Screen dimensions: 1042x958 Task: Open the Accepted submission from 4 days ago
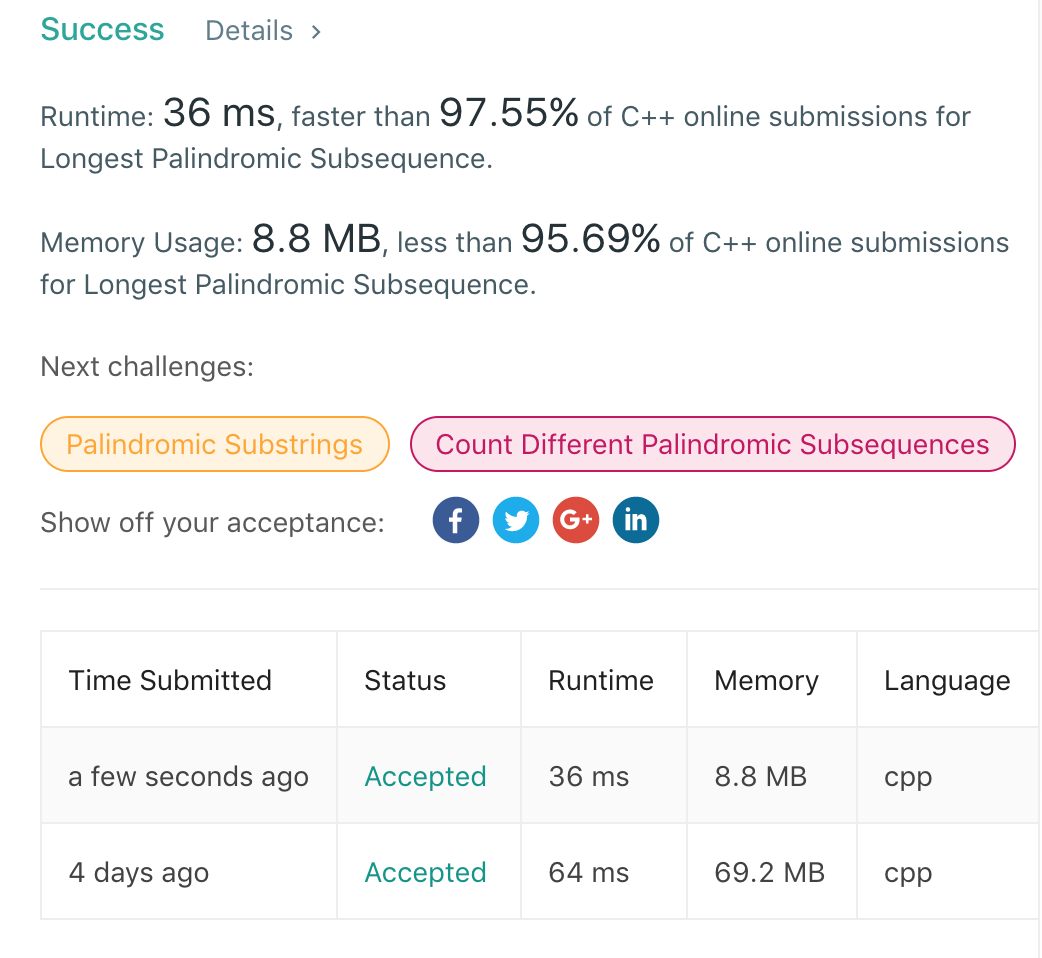coord(425,873)
